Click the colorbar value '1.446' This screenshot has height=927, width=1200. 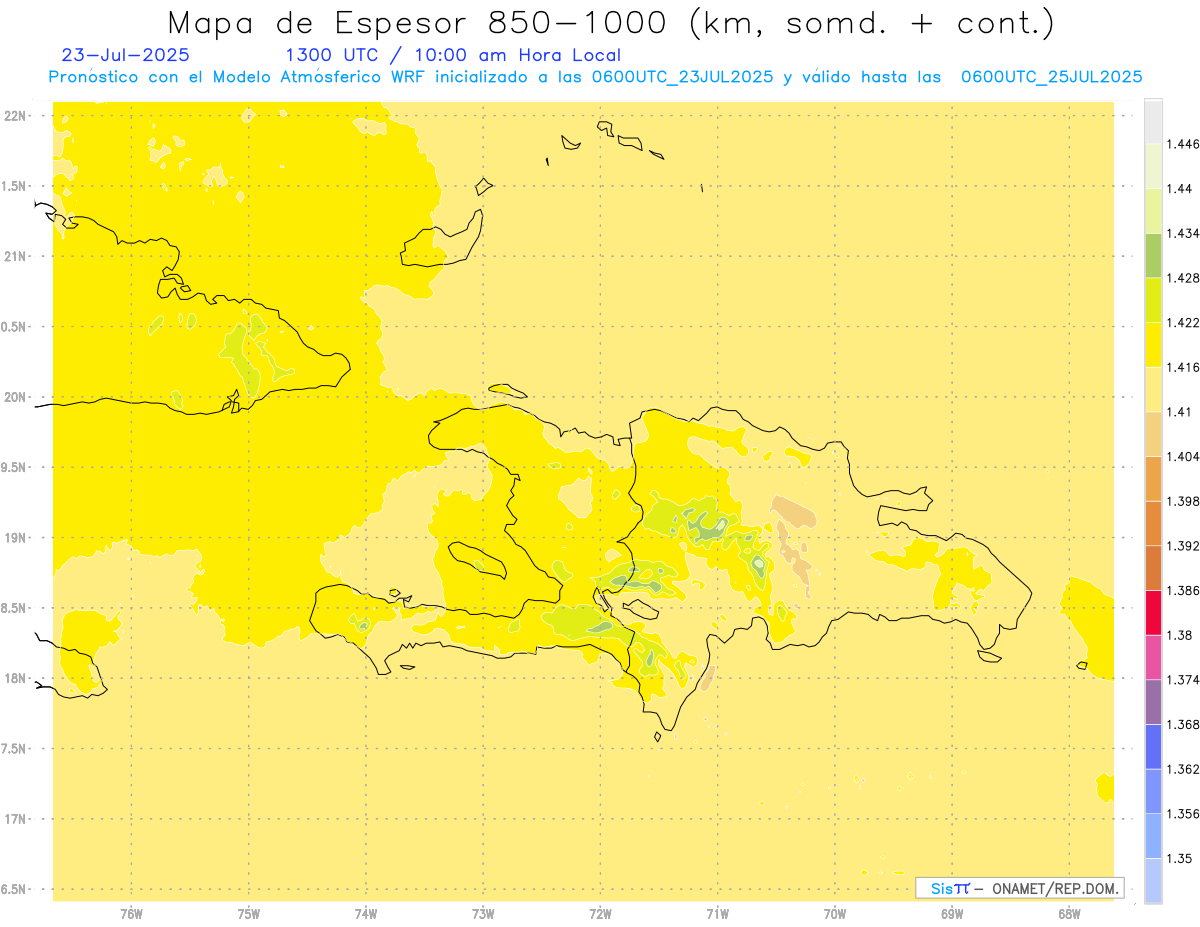[x=1185, y=145]
